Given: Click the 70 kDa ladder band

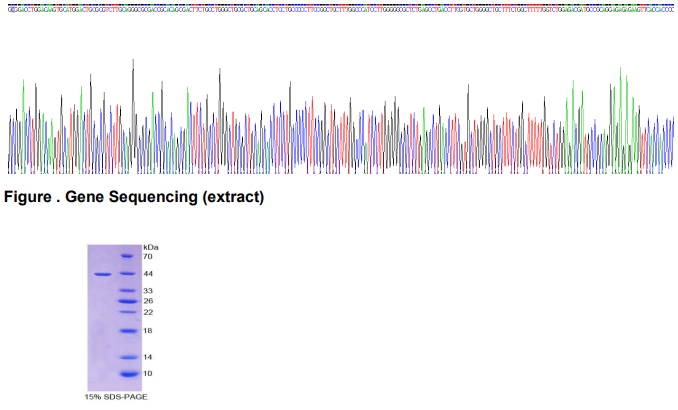Looking at the screenshot, I should 127,257.
